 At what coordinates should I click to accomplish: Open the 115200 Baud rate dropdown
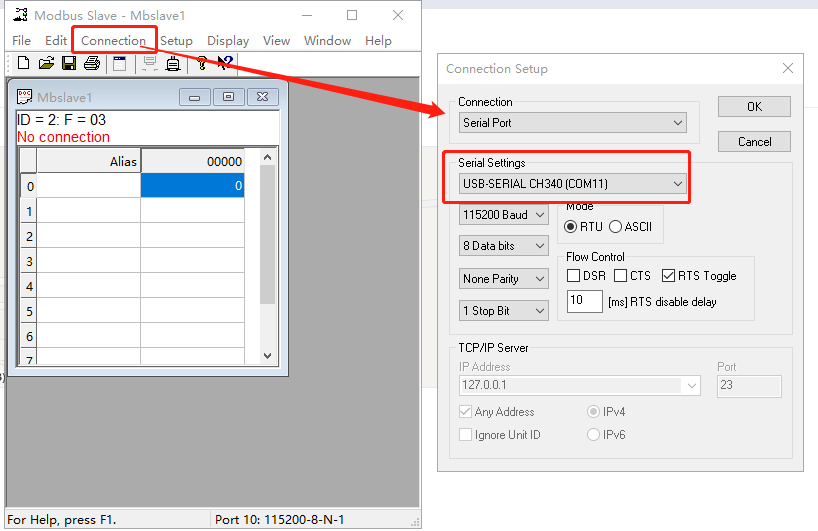pyautogui.click(x=504, y=215)
